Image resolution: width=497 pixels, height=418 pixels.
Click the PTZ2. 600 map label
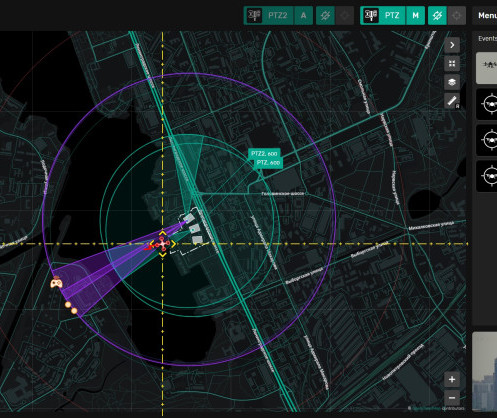pos(264,153)
